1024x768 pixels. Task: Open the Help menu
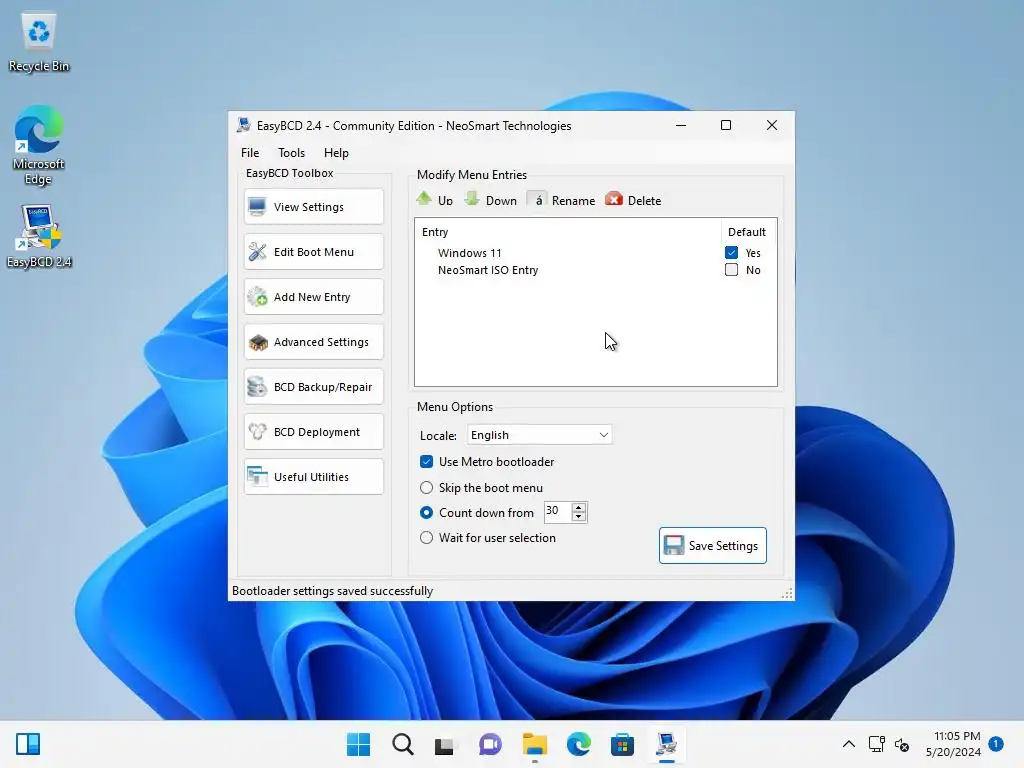point(336,153)
